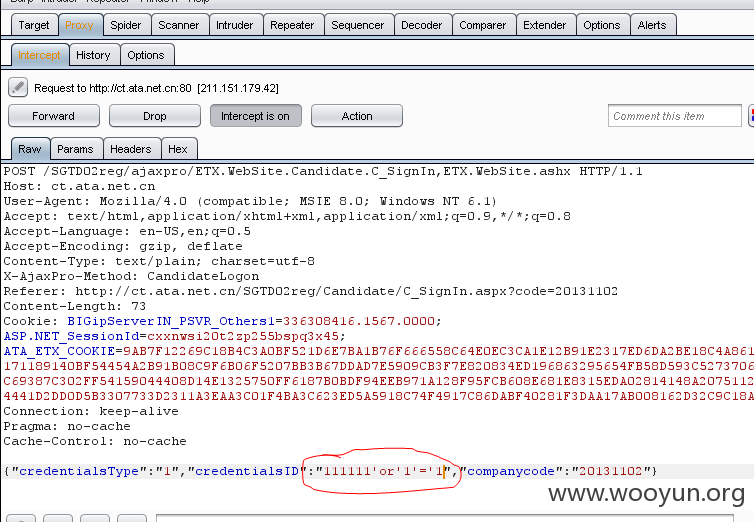Drop the intercepted request
The image size is (754, 522).
(155, 116)
